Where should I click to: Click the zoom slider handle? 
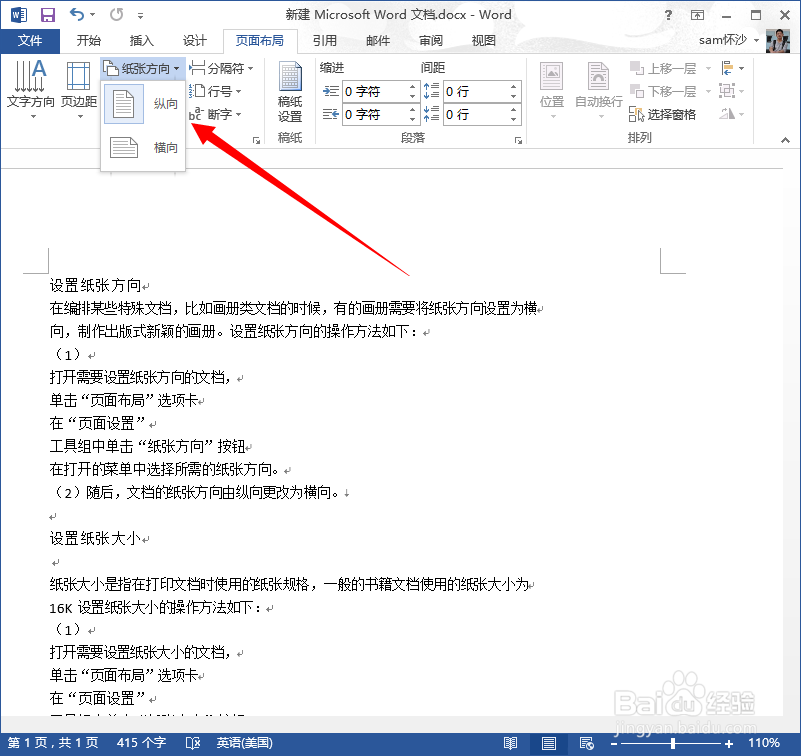coord(673,744)
